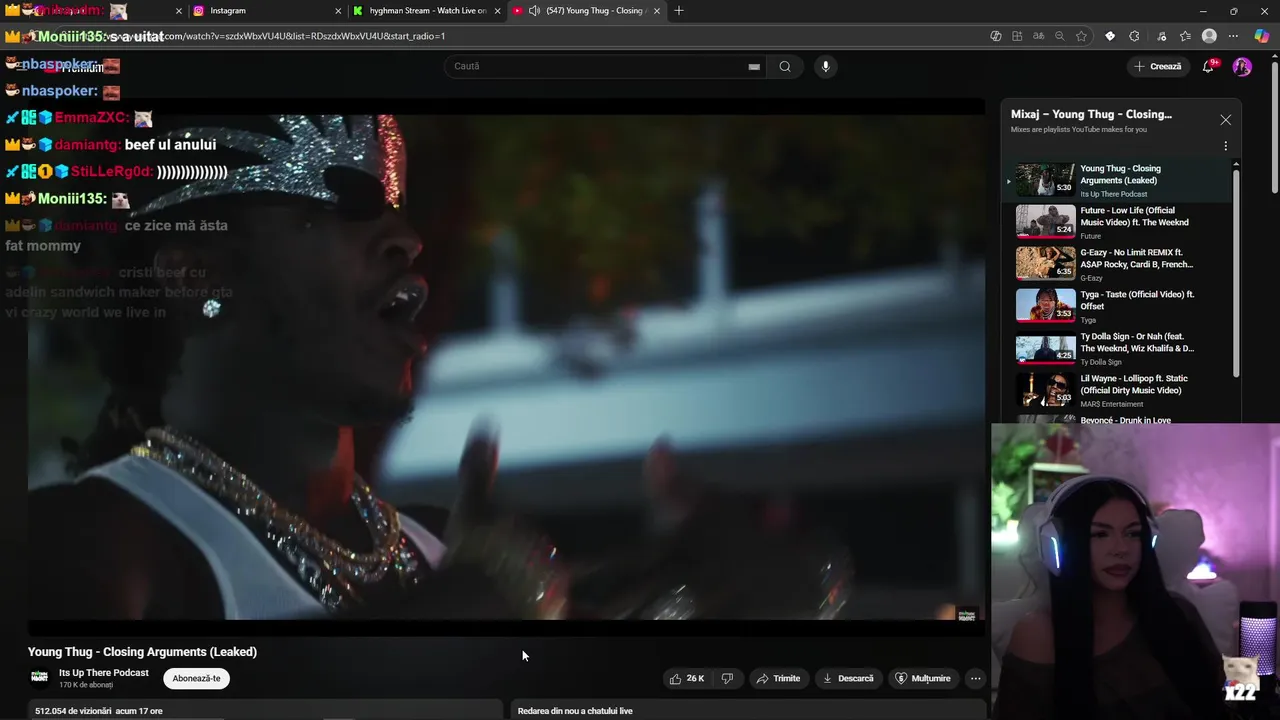Play G-Eazy - No Limit REMIX thumbnail

point(1045,263)
